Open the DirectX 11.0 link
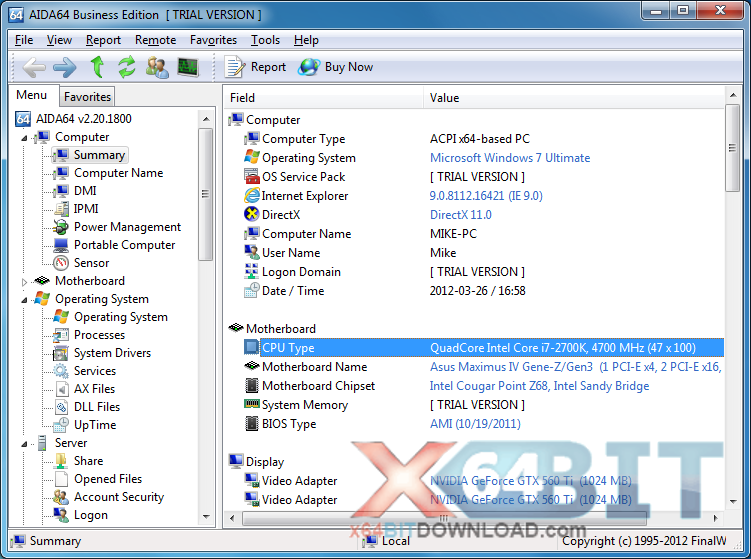The image size is (751, 559). pos(460,215)
